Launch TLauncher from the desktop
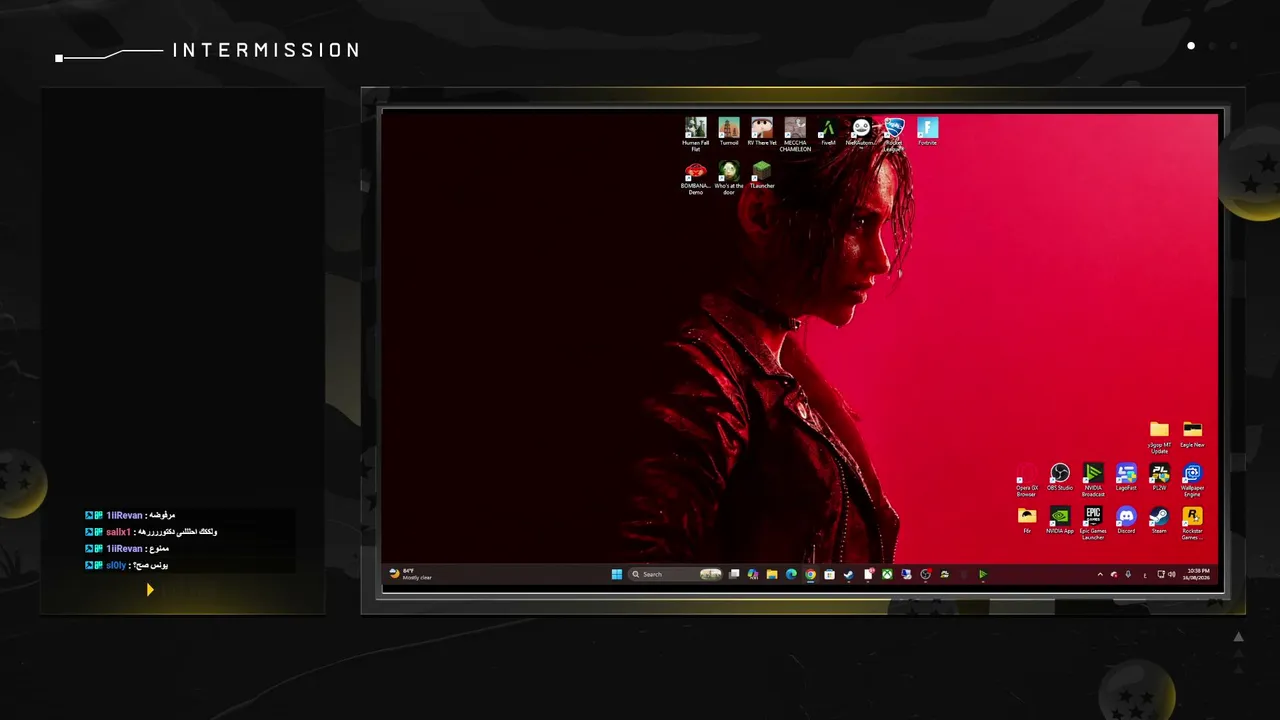1280x720 pixels. 762,175
